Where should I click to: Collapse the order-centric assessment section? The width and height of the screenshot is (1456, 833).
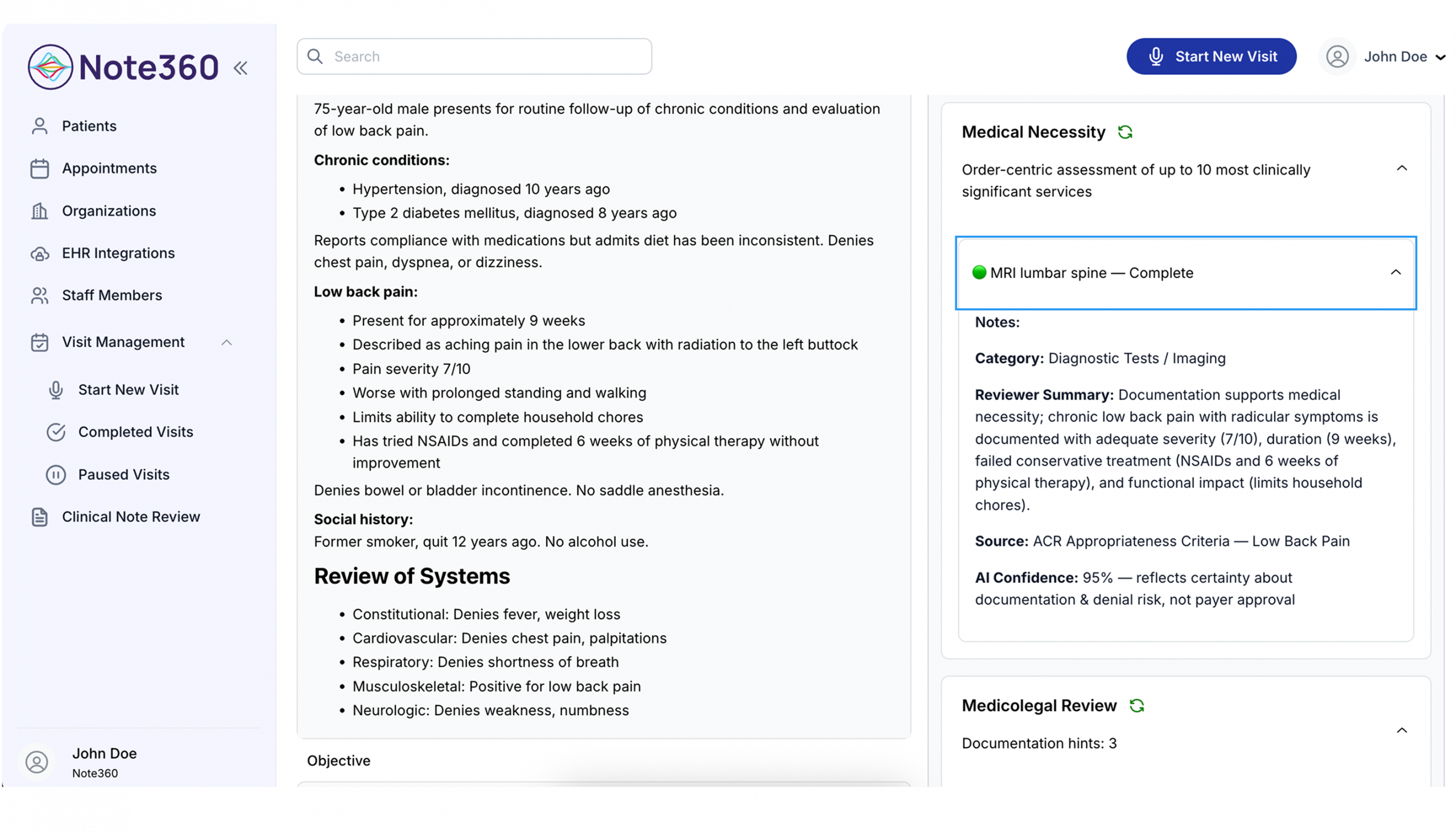point(1402,168)
